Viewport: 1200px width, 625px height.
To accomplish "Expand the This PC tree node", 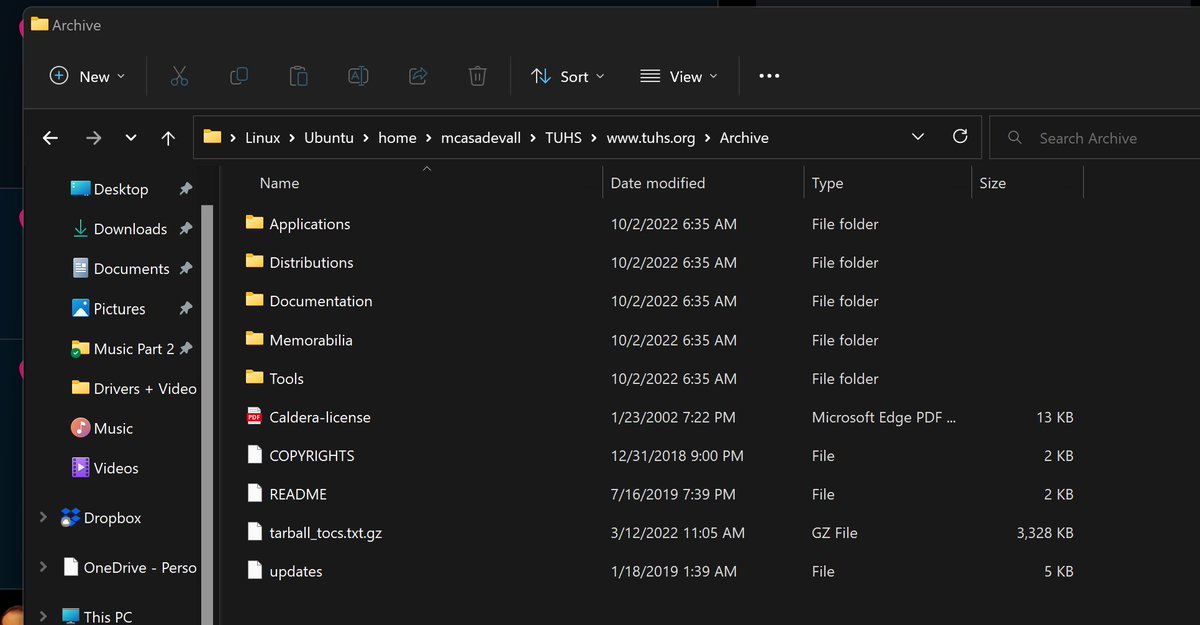I will 43,616.
